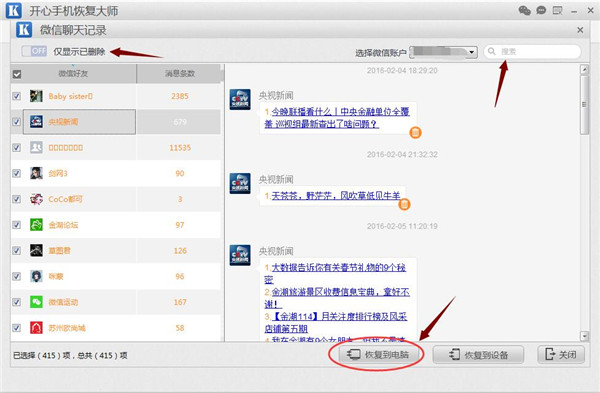This screenshot has width=600, height=393.
Task: Click the avatar in the 96 messages row
Action: 36,276
